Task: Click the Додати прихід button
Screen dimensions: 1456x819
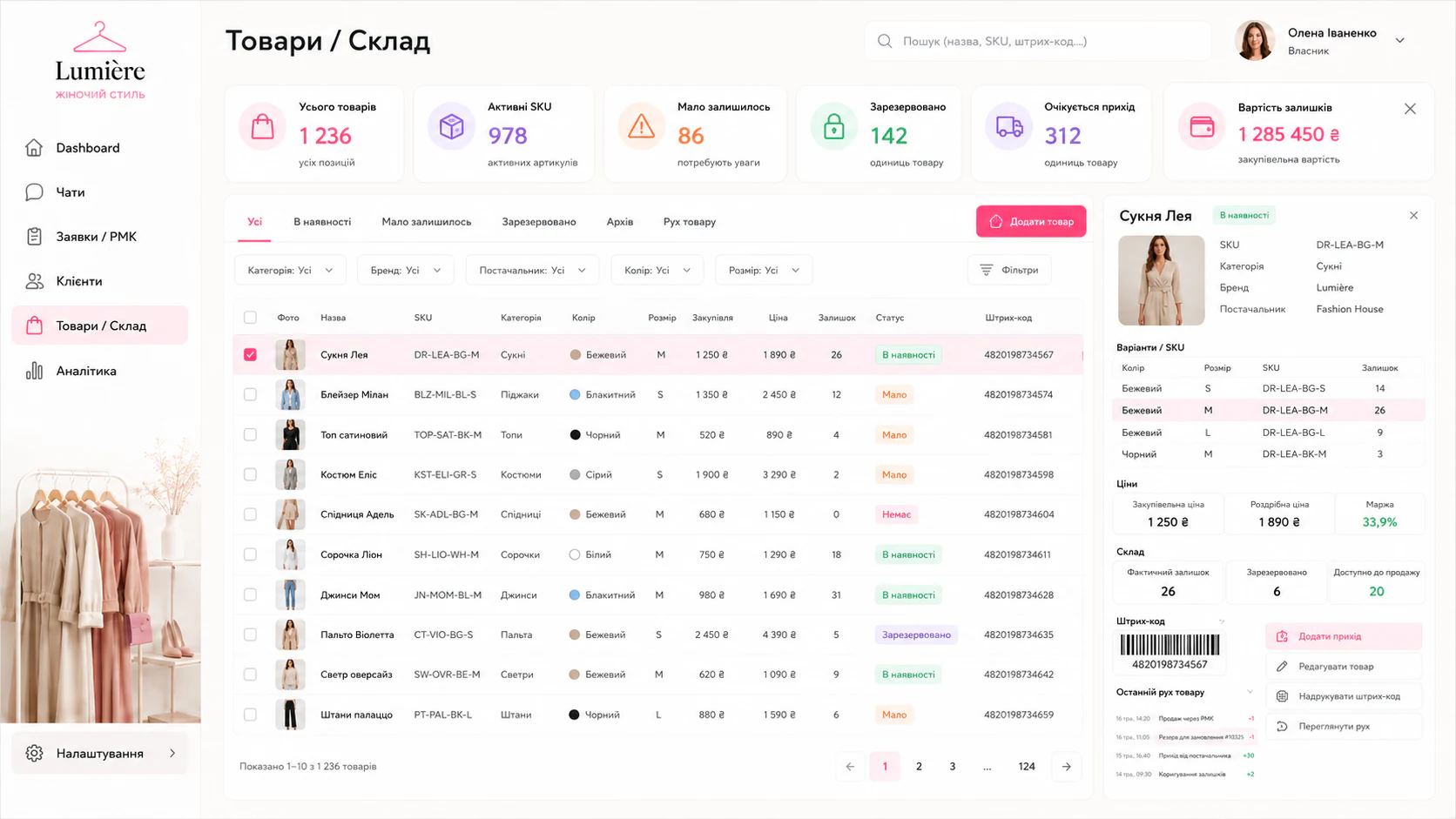Action: click(1344, 636)
